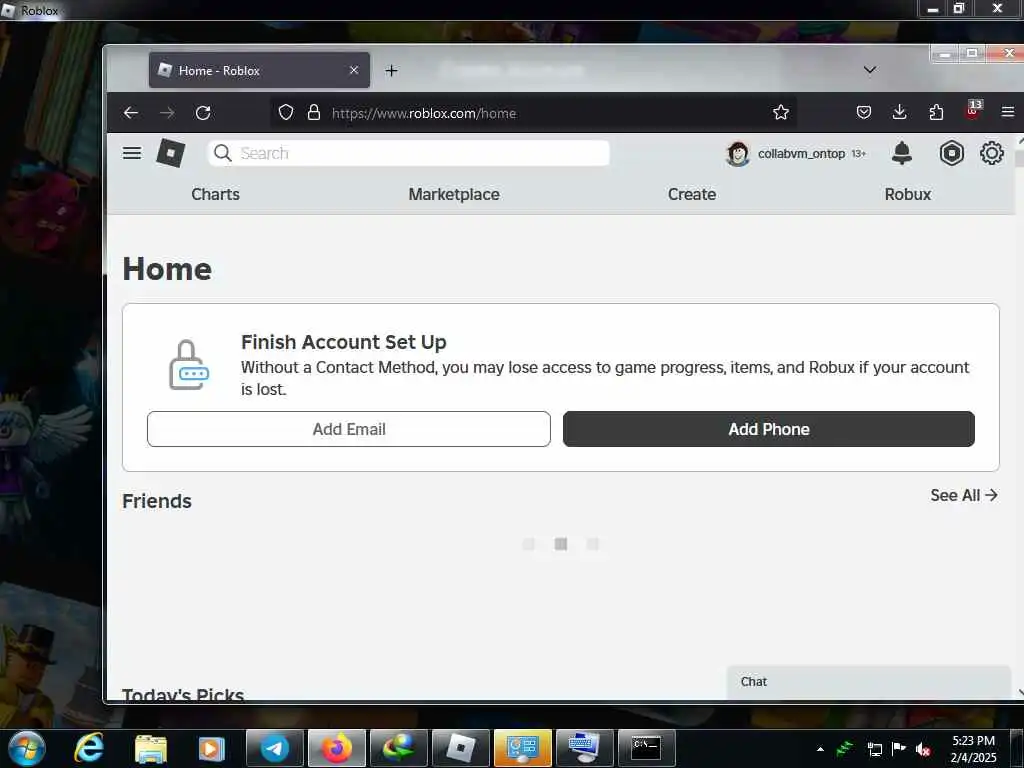Reload the Roblox page
This screenshot has width=1024, height=768.
coord(203,113)
